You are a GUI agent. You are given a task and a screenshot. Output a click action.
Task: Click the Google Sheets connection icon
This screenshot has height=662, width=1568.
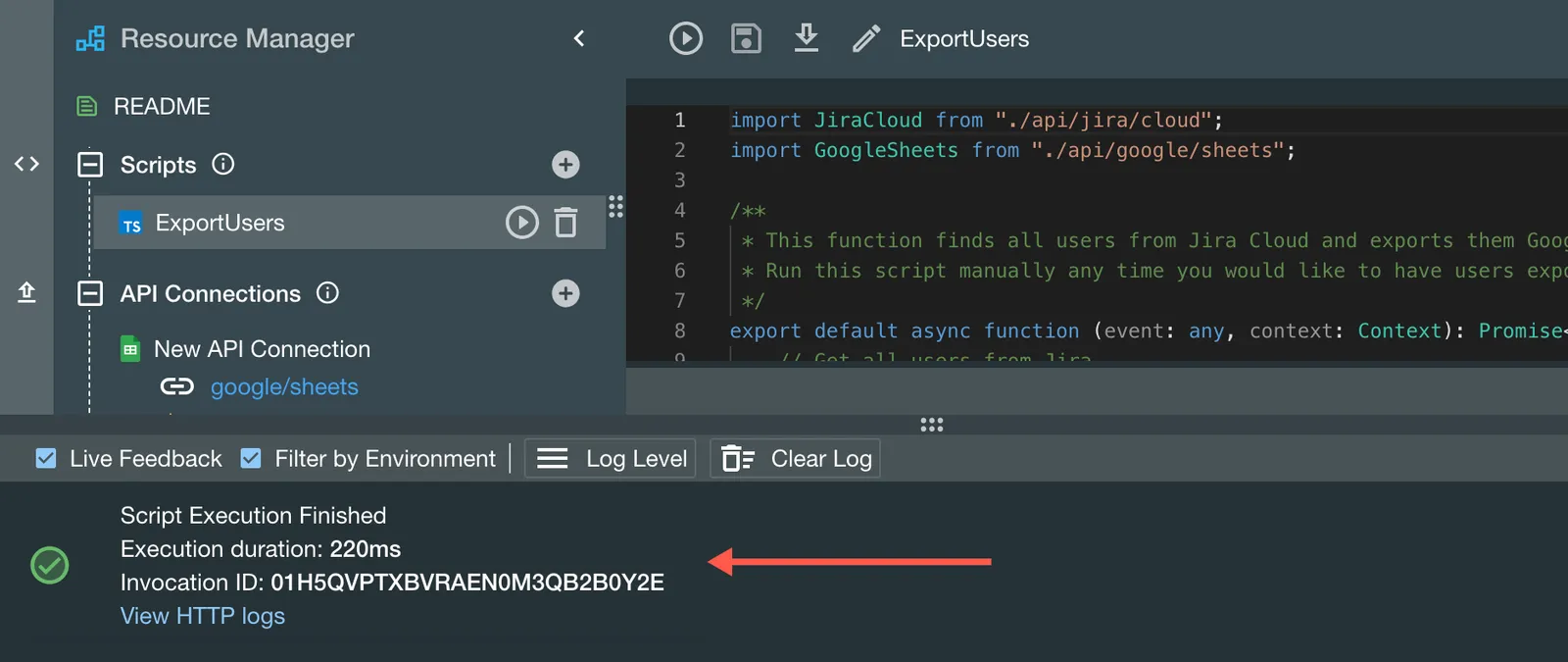pyautogui.click(x=130, y=349)
